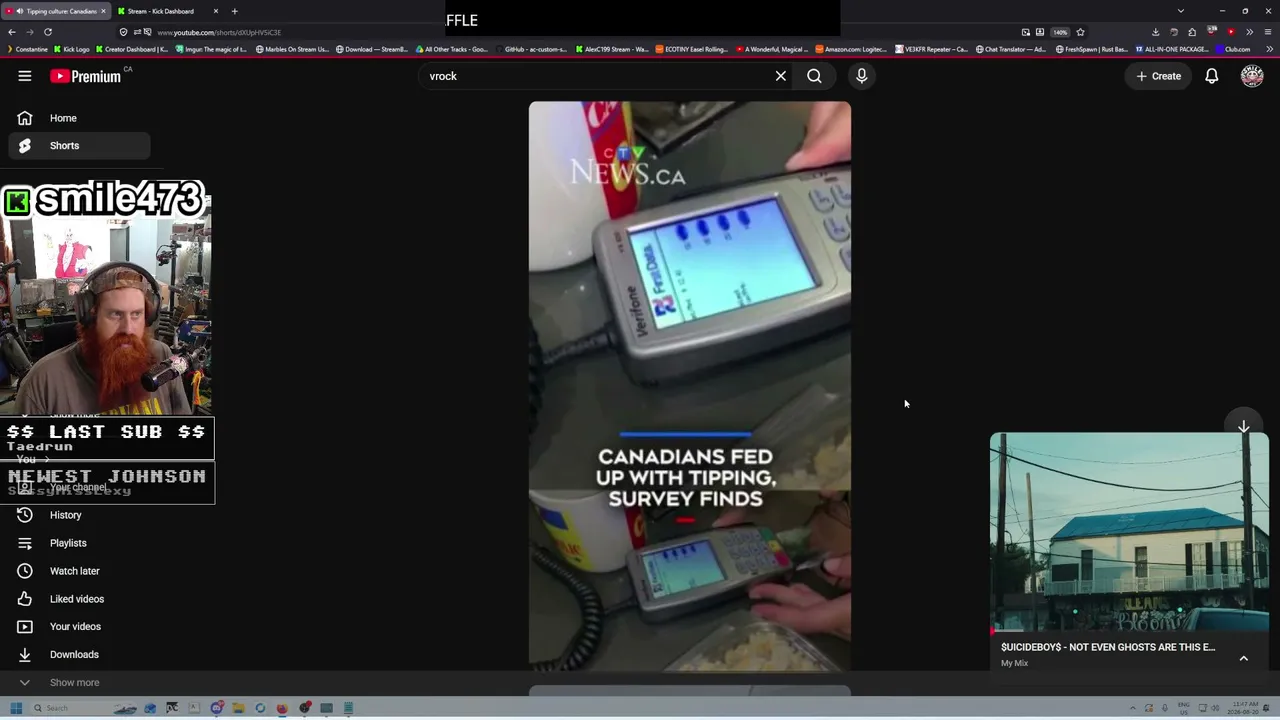Screen dimensions: 1280x720
Task: Open Liked videos in the sidebar
Action: (80, 599)
